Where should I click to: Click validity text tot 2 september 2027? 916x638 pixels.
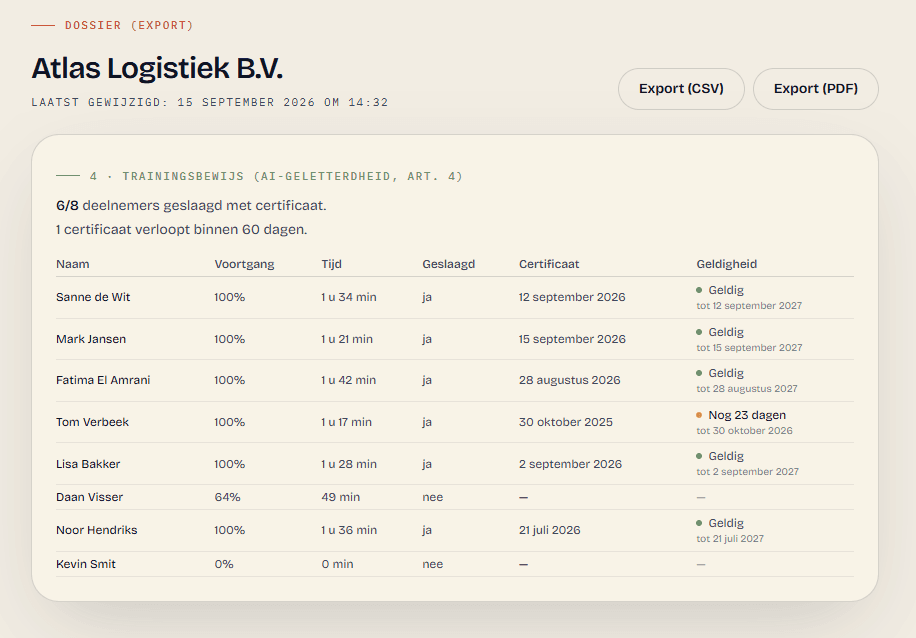747,471
